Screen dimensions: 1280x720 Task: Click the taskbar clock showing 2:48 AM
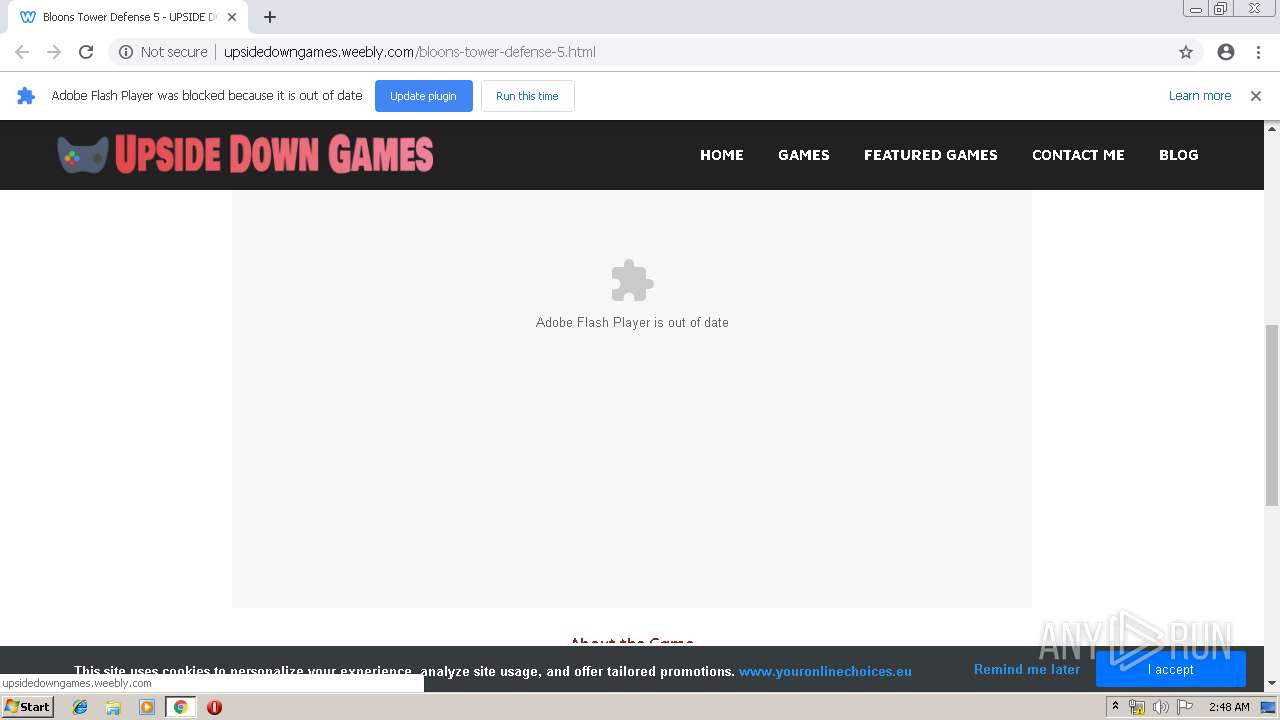click(1229, 707)
